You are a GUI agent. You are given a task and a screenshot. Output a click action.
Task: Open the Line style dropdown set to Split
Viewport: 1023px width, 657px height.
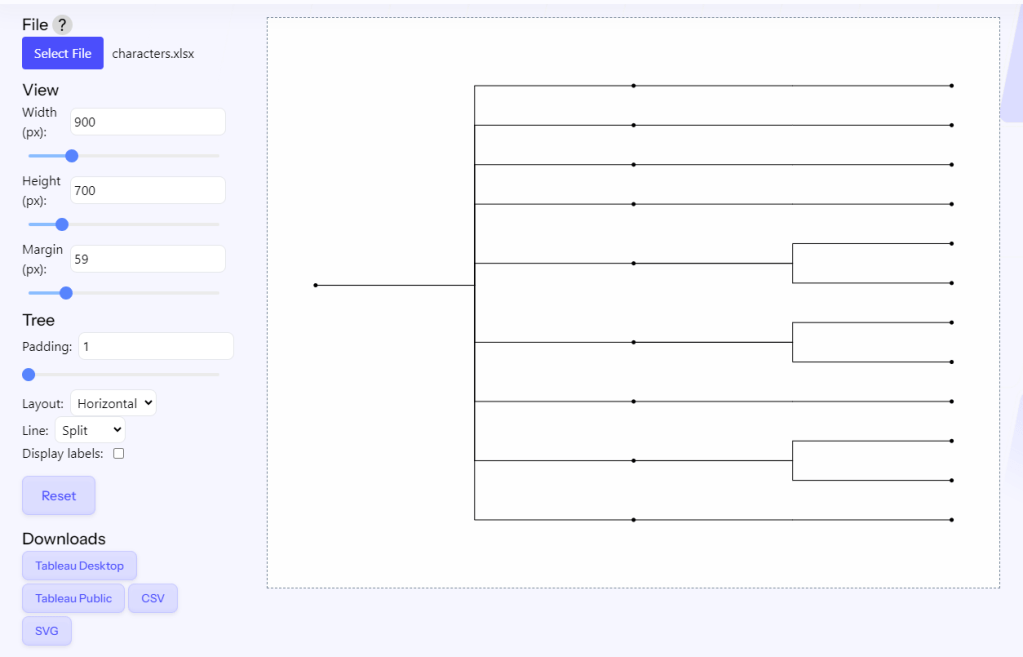pyautogui.click(x=89, y=430)
